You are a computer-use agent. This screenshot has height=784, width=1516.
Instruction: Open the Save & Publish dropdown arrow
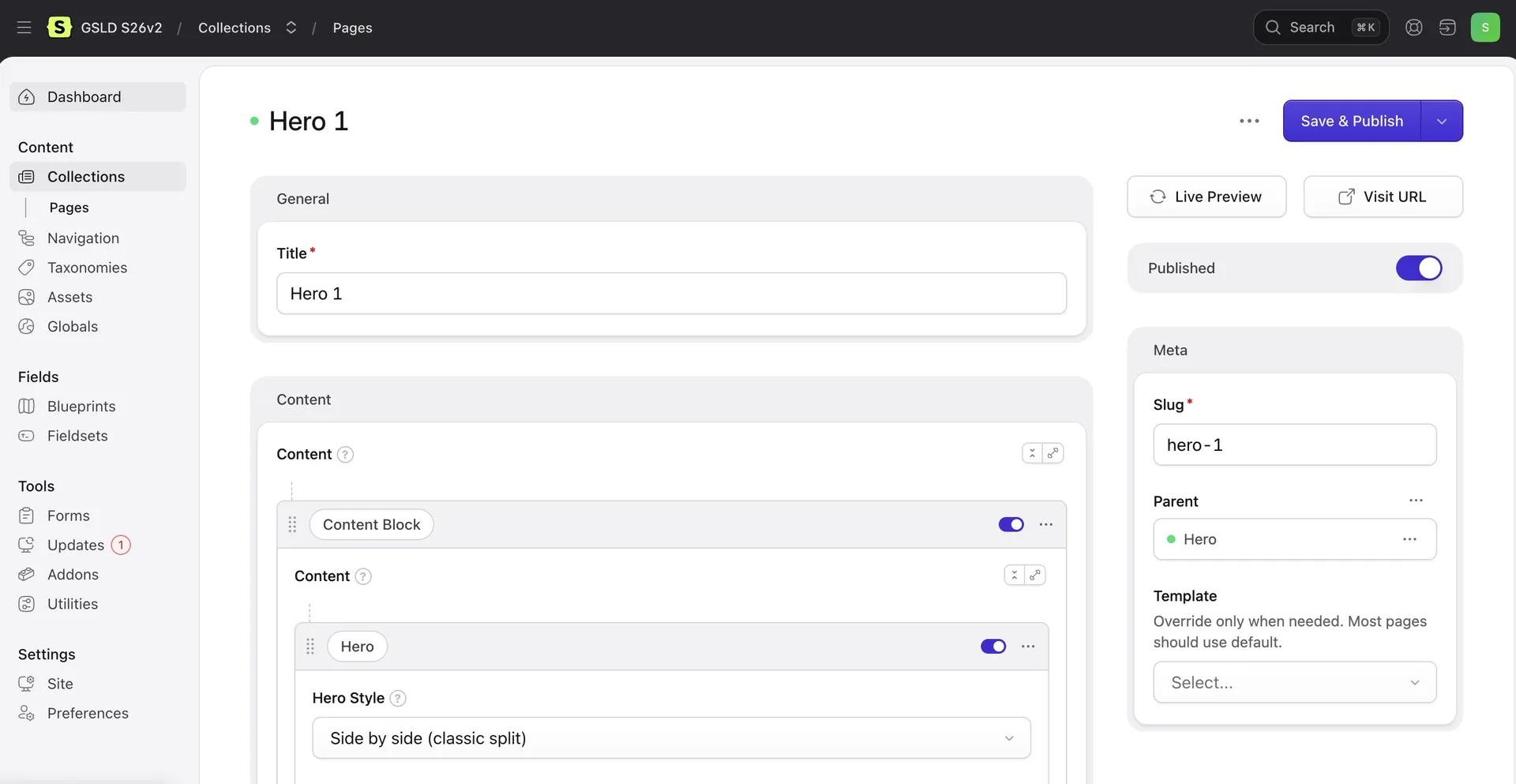[x=1442, y=121]
